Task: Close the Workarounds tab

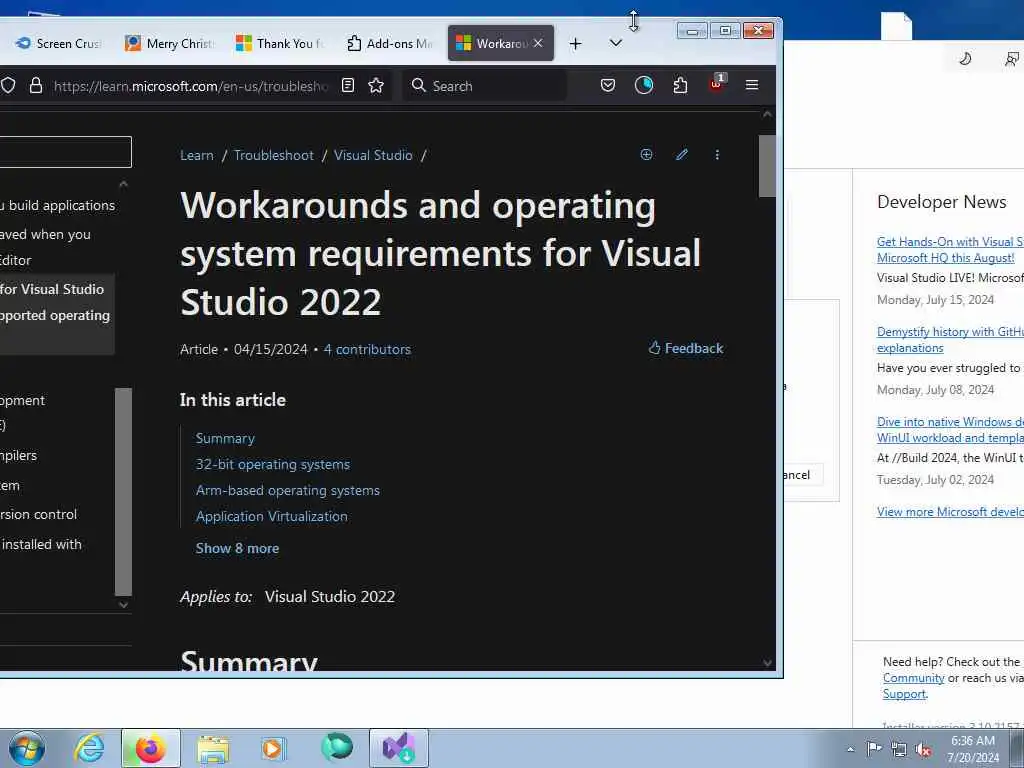Action: point(537,43)
